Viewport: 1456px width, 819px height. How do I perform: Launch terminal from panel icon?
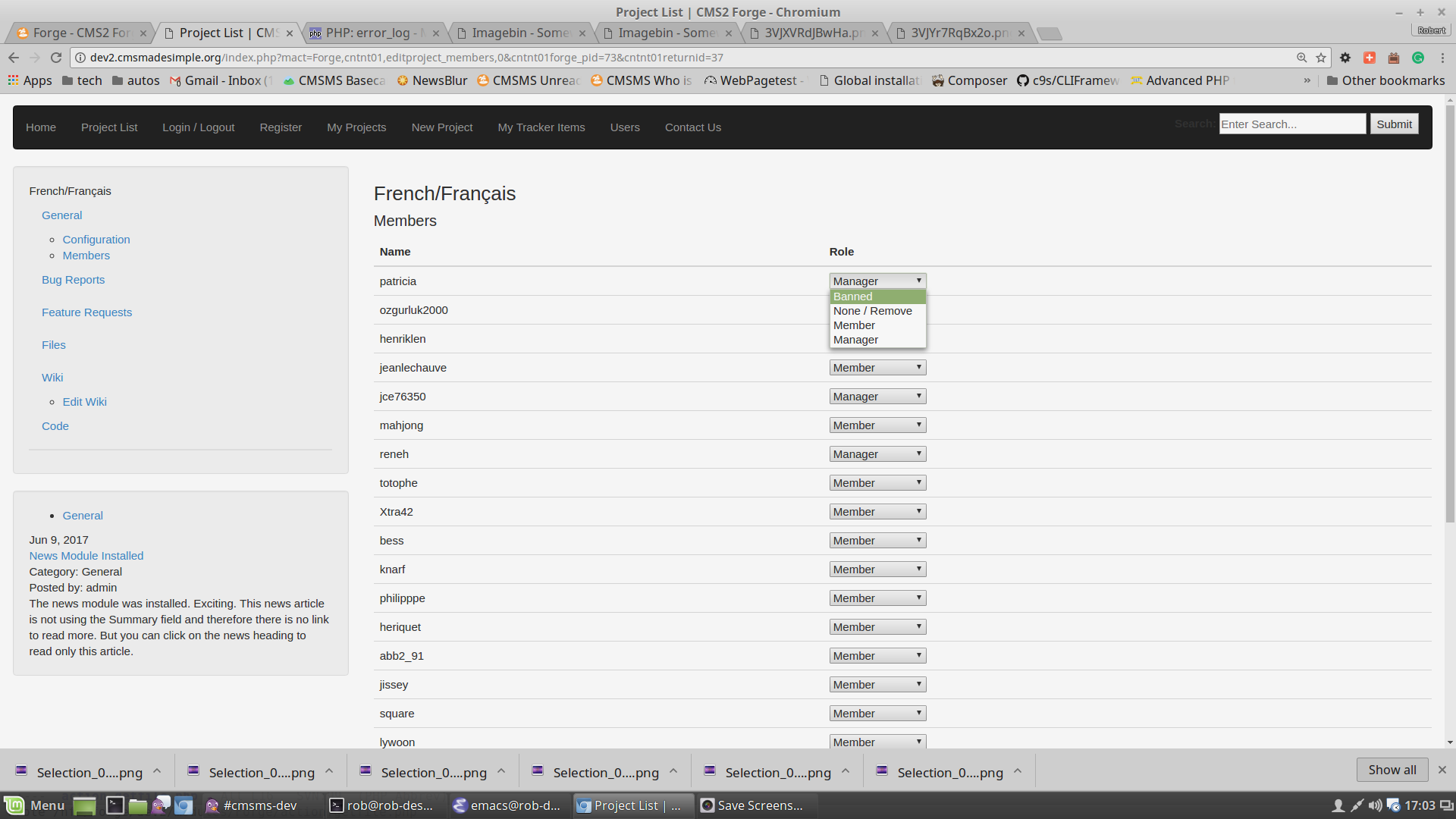[x=115, y=805]
